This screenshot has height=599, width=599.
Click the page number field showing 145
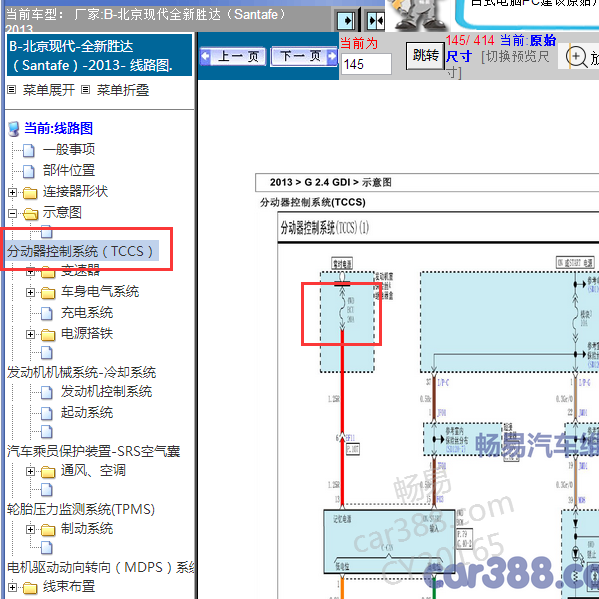point(366,64)
